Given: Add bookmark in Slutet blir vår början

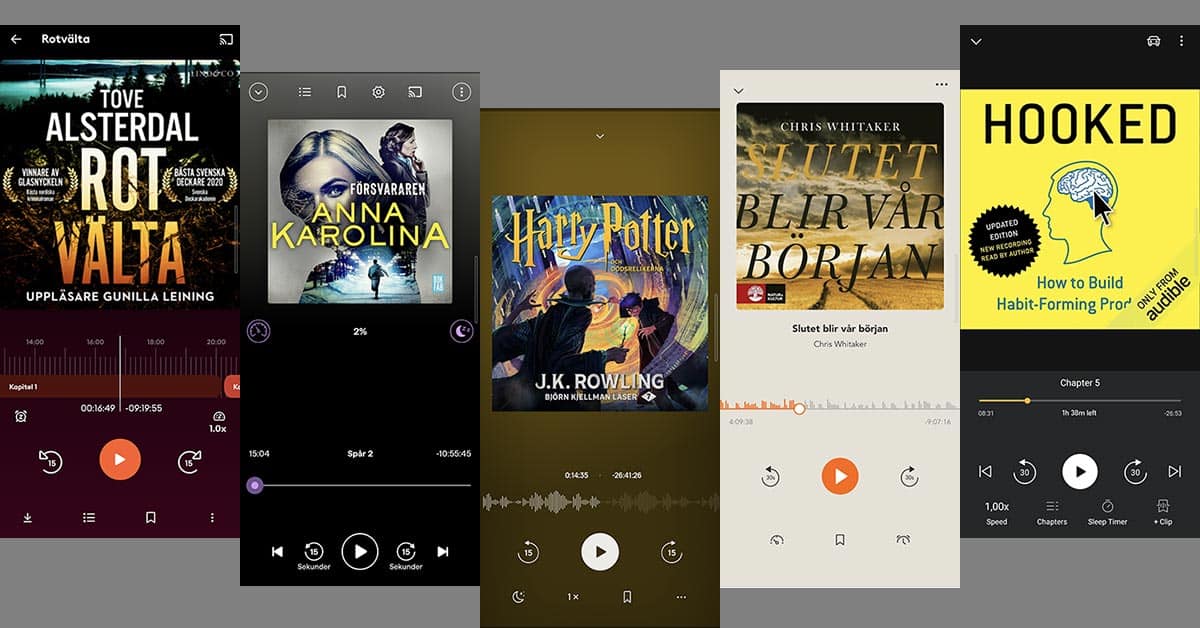Looking at the screenshot, I should (840, 540).
